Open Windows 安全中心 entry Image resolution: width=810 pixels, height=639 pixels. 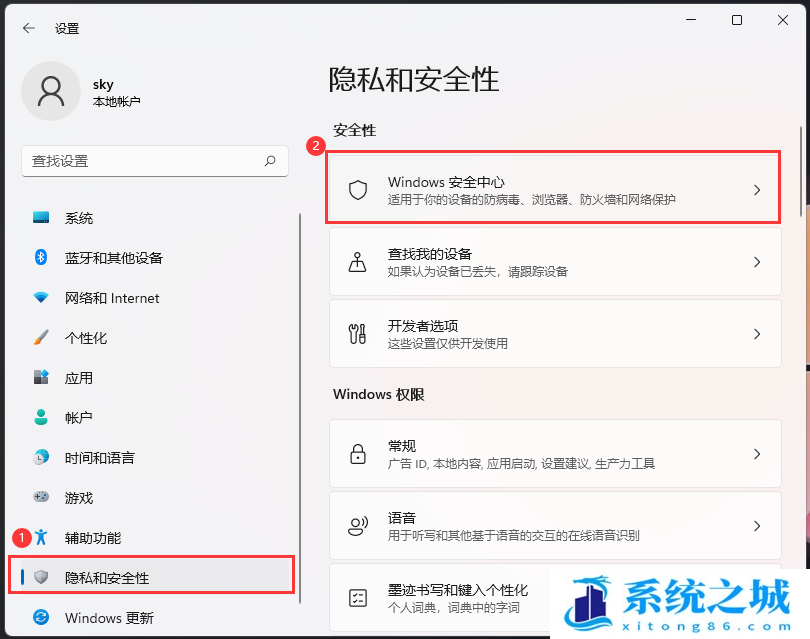[x=555, y=190]
